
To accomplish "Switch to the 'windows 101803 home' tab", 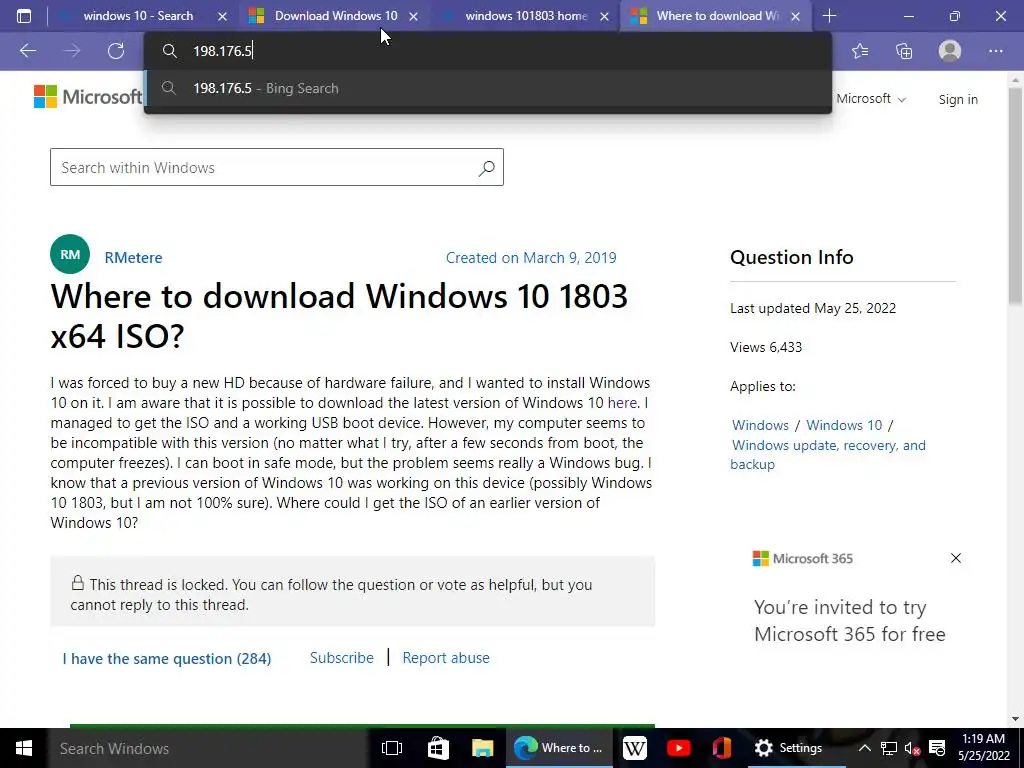I will [x=526, y=16].
